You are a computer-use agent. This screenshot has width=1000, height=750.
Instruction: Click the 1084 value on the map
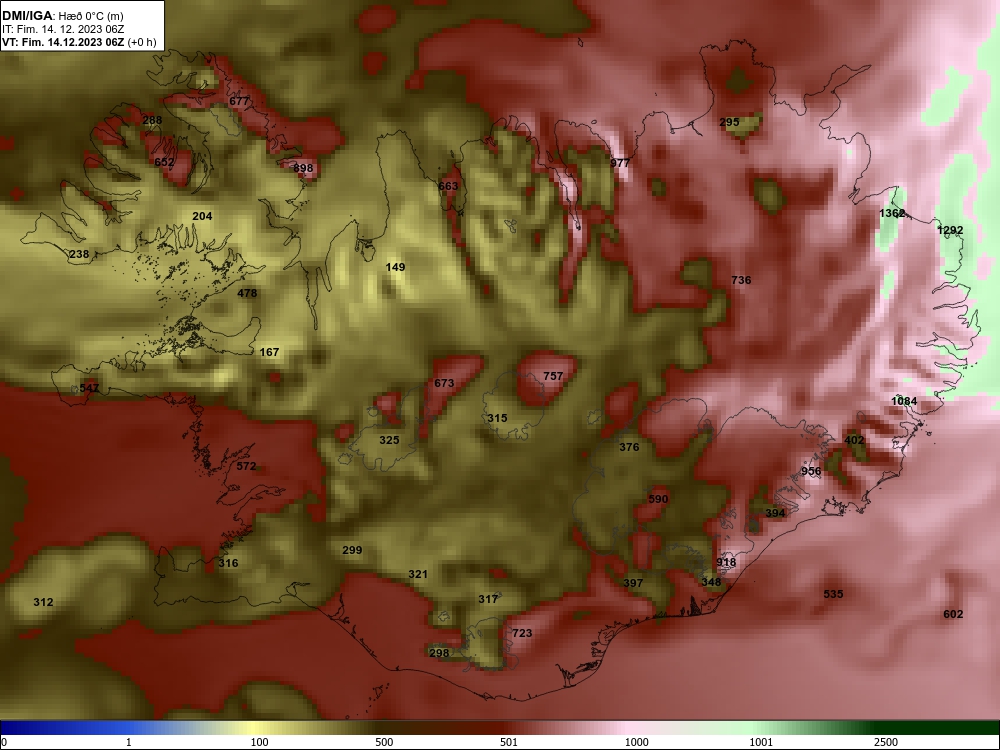tap(904, 401)
